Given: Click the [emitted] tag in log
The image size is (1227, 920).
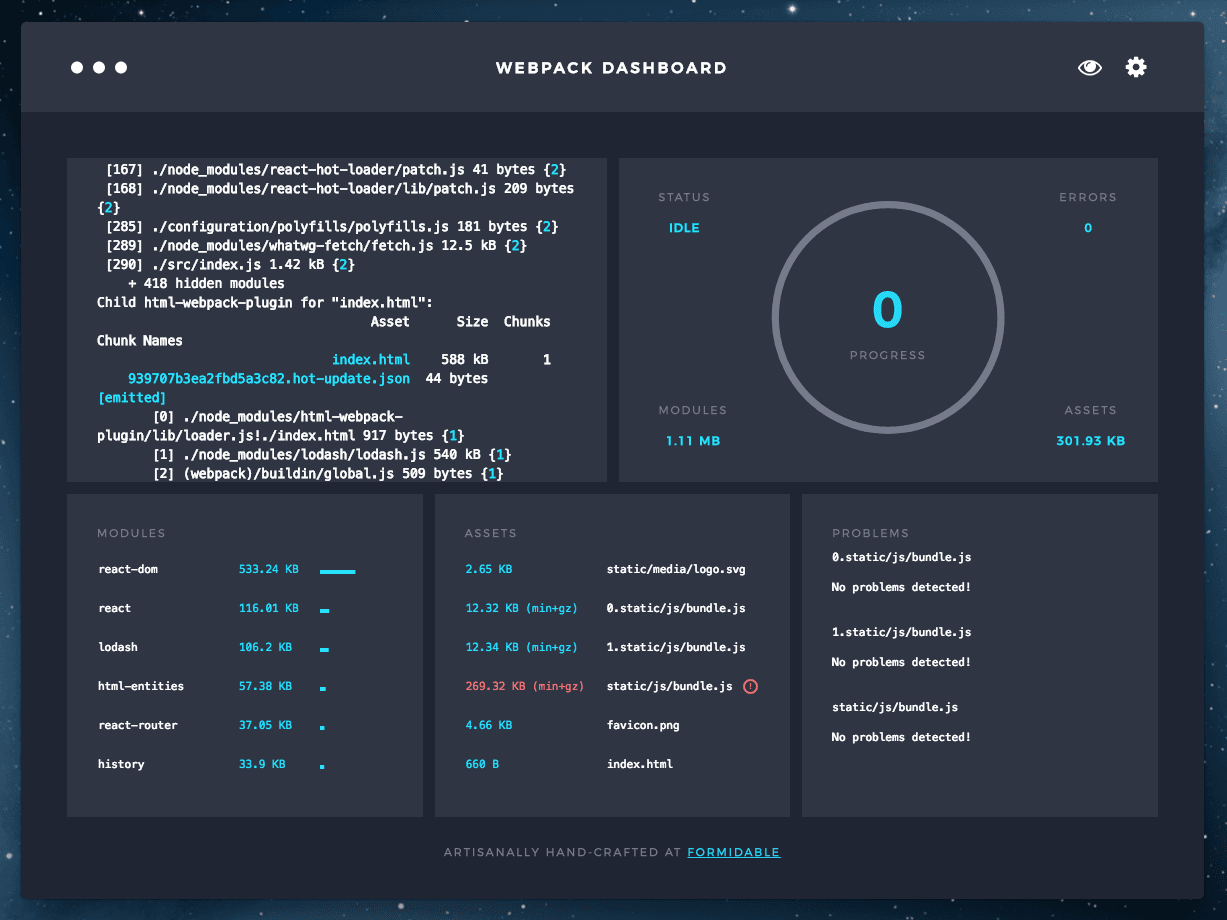Looking at the screenshot, I should (132, 397).
